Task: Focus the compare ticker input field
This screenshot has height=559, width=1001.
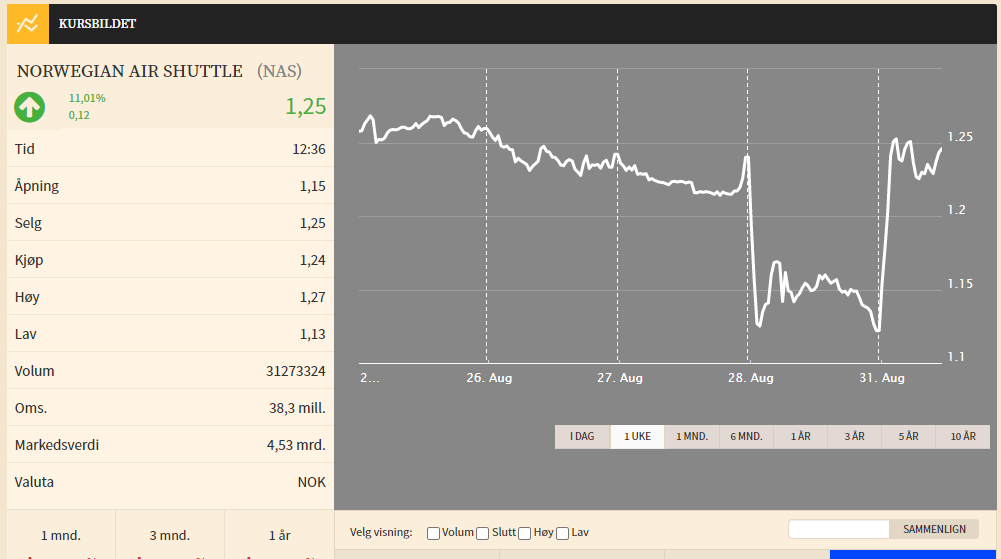Action: [839, 529]
